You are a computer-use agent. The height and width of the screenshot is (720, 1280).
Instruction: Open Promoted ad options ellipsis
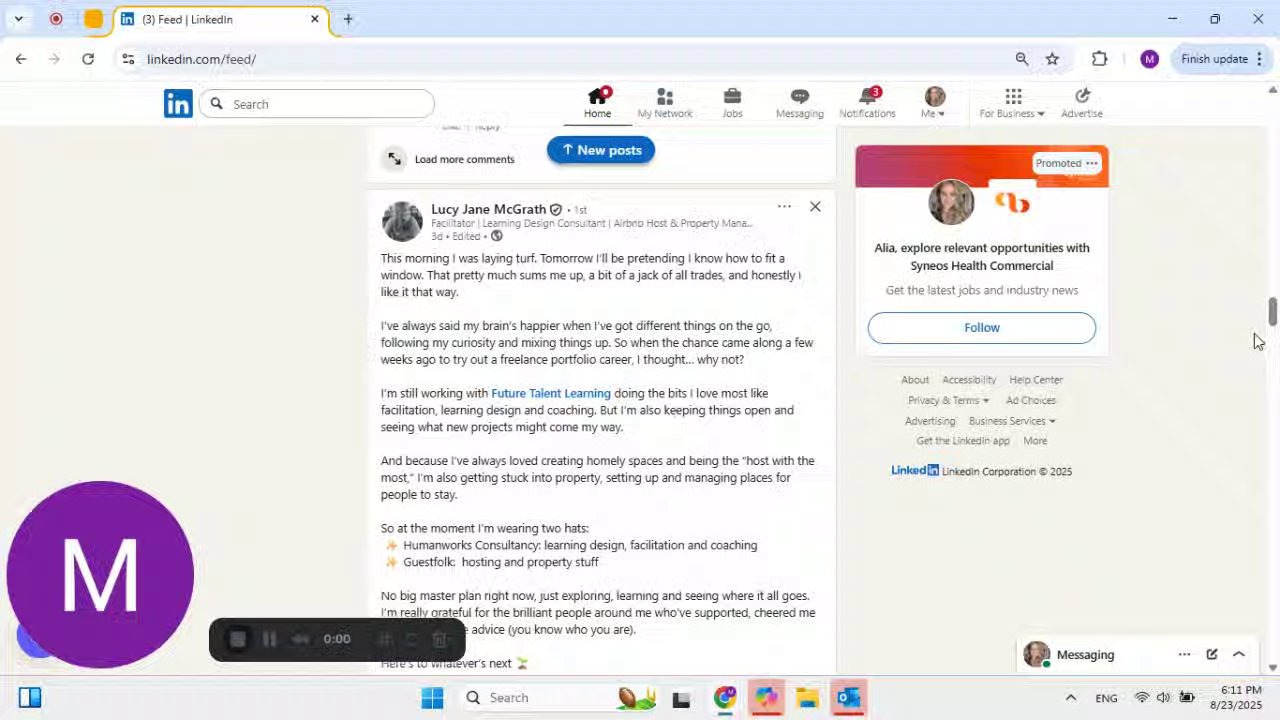pyautogui.click(x=1092, y=163)
